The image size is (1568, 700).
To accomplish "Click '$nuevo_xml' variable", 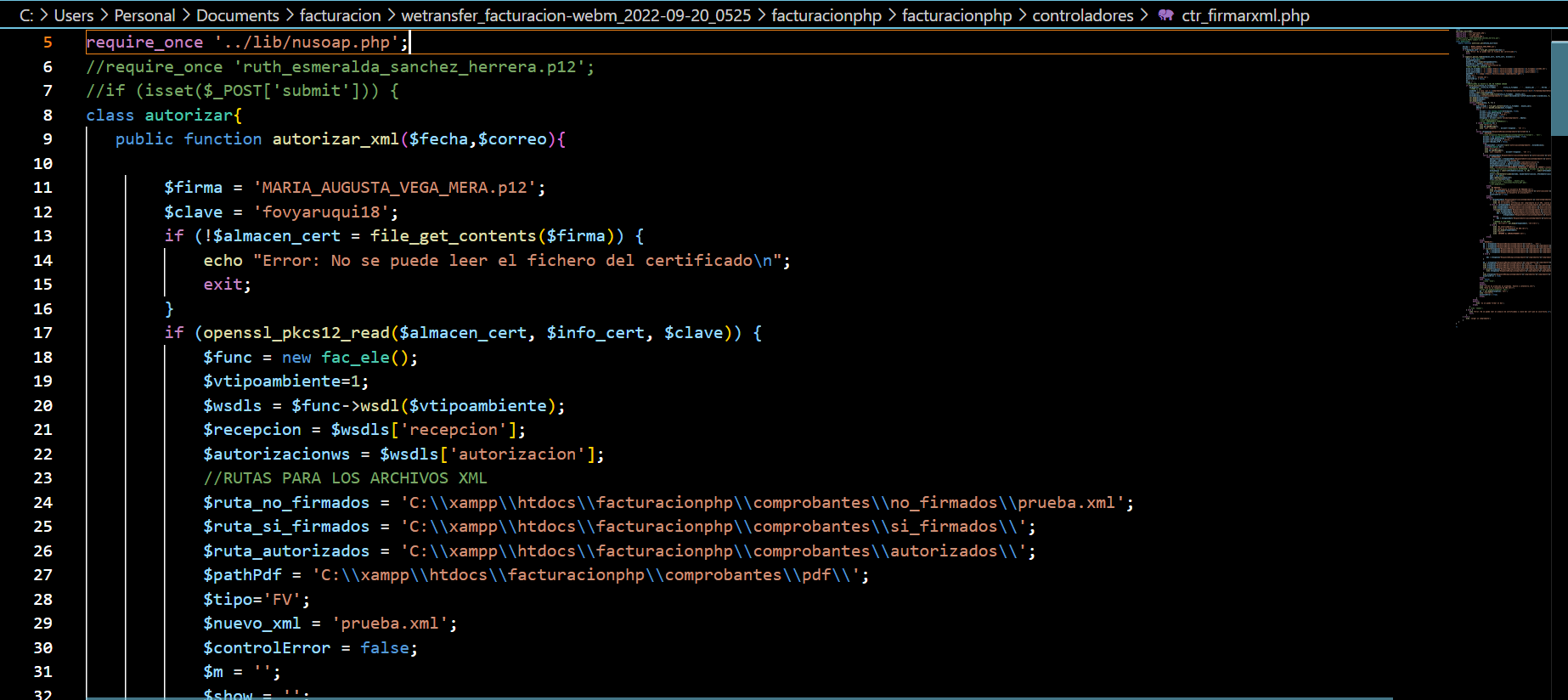I will (252, 624).
